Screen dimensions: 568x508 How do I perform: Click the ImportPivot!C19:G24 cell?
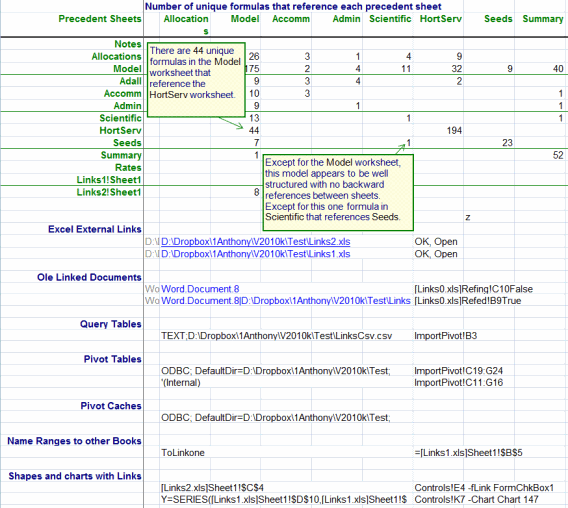(x=459, y=371)
